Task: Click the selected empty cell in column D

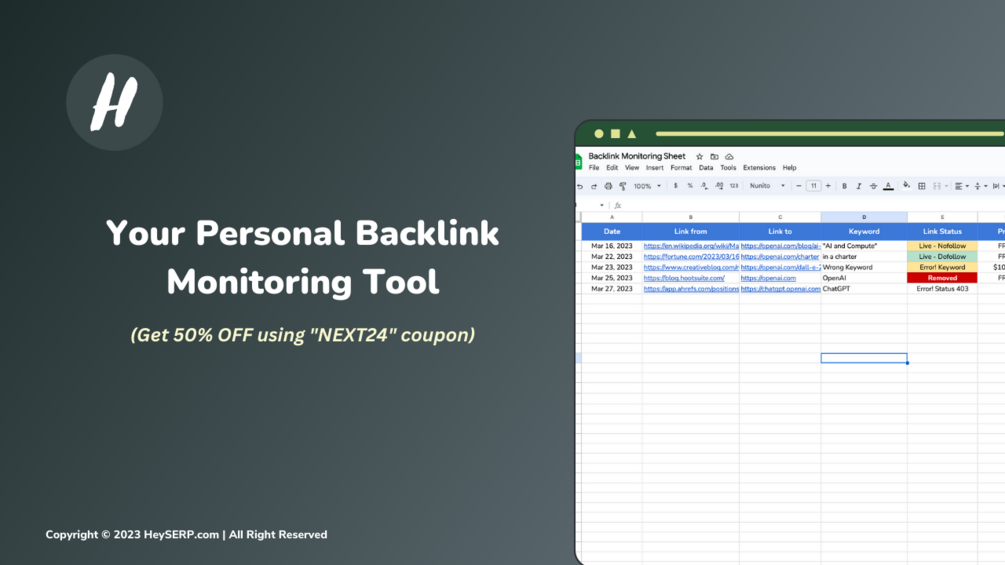Action: point(863,358)
